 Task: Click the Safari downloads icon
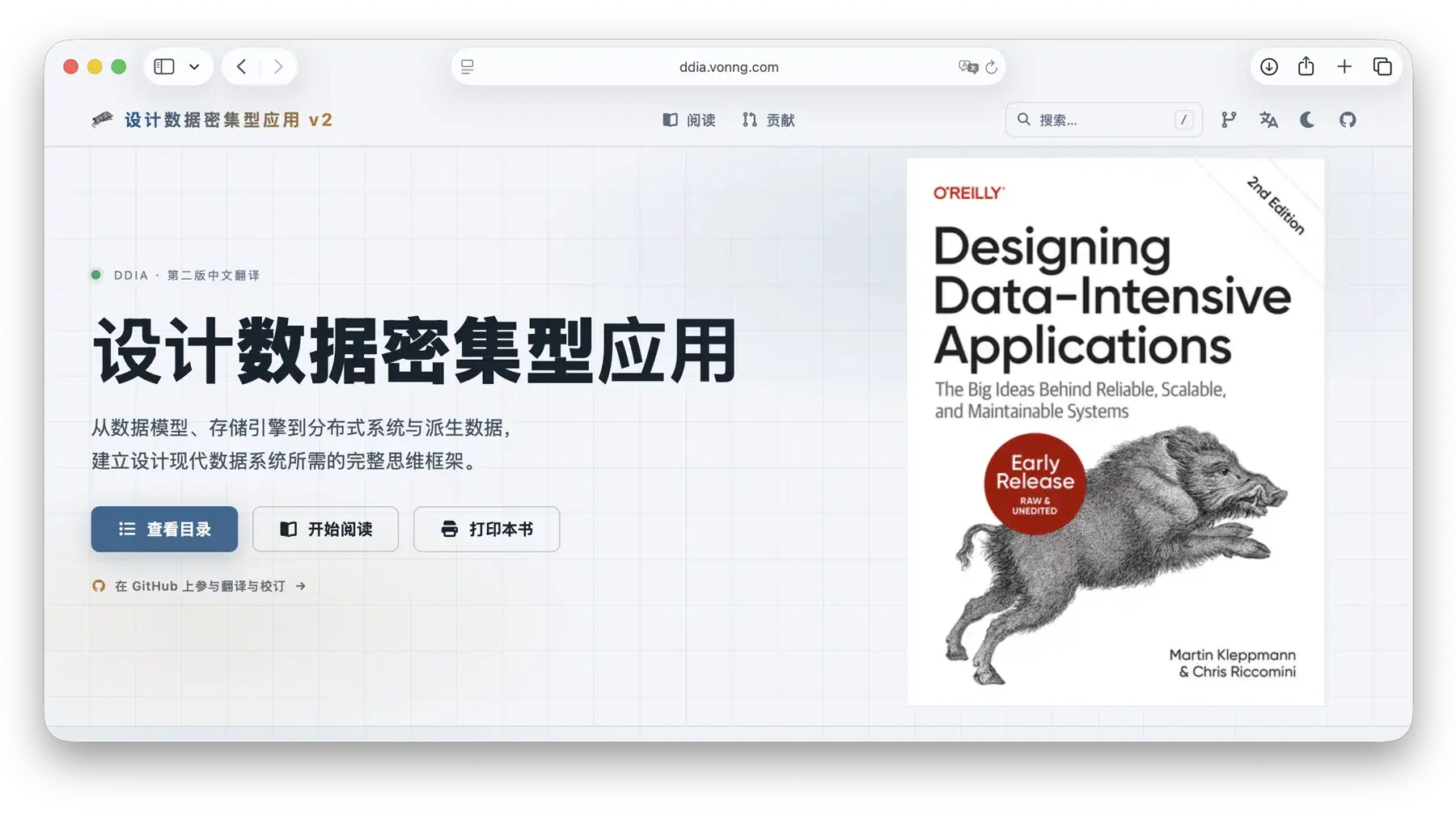pos(1268,67)
